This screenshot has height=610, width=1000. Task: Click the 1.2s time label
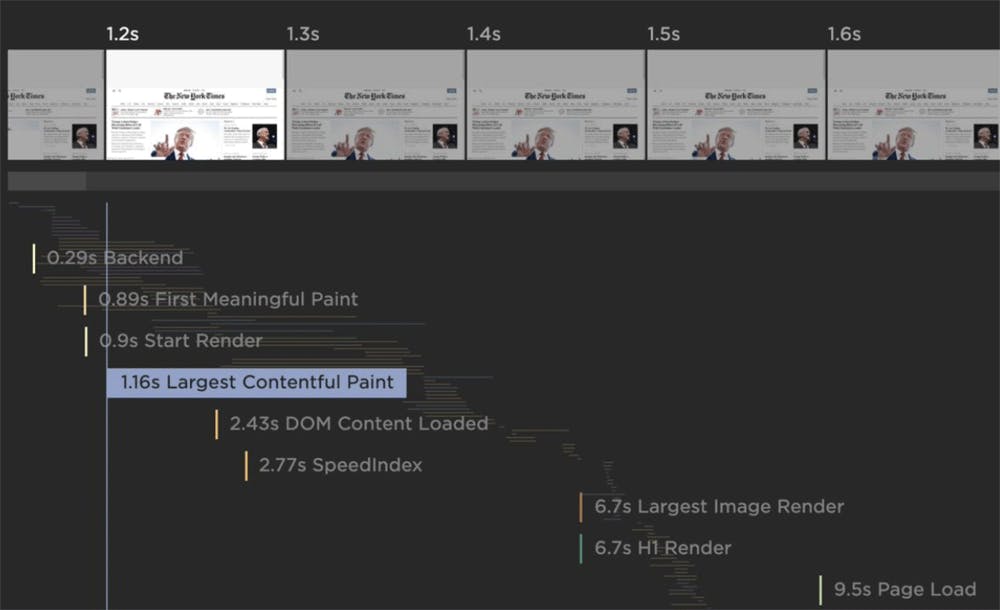pos(123,34)
